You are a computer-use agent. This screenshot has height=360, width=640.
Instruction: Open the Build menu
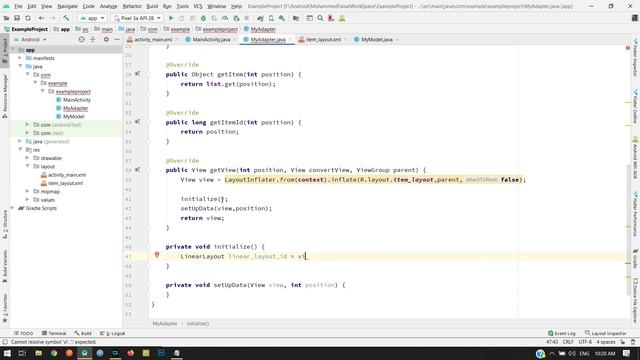(152, 6)
